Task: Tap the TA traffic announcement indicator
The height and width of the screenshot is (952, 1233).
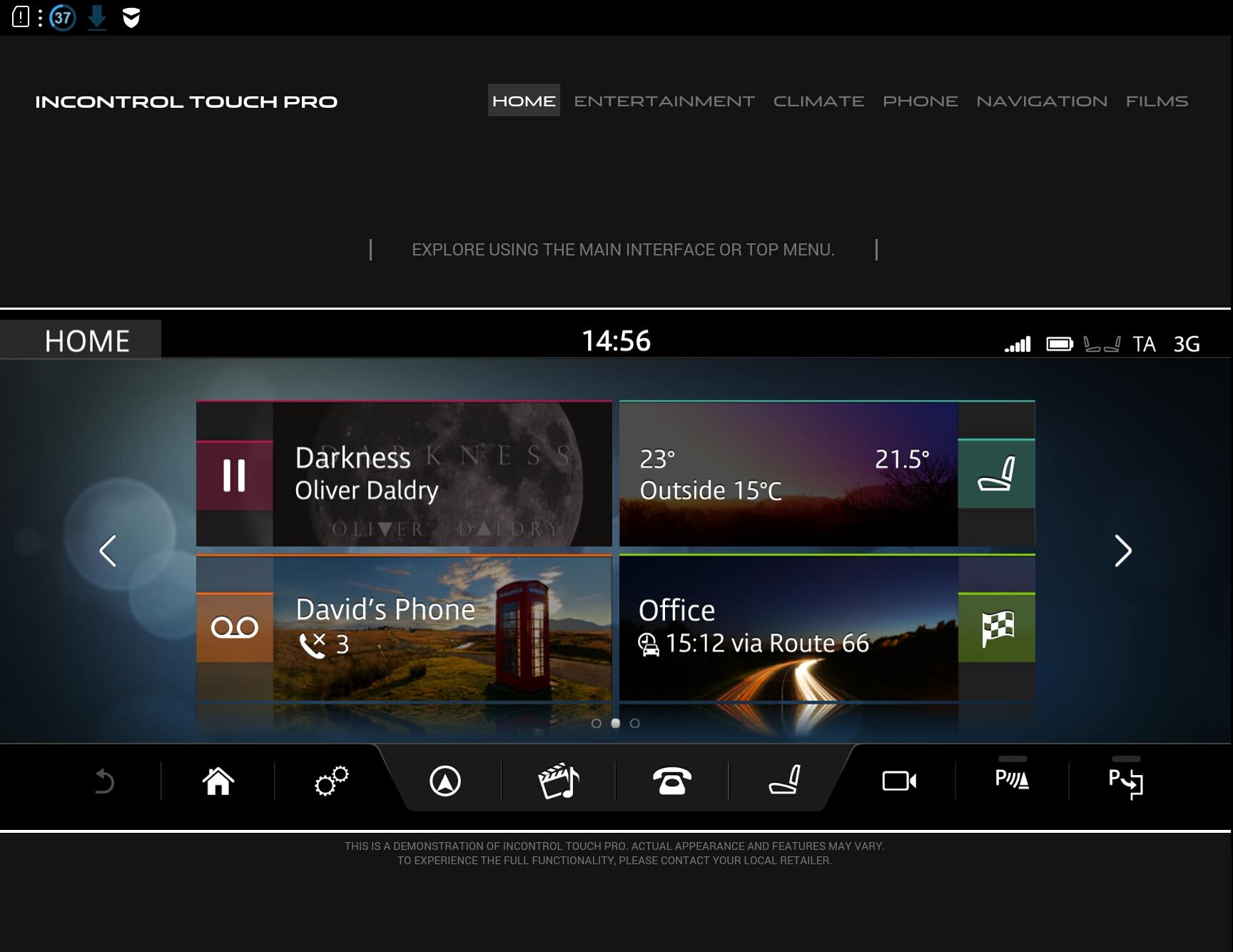Action: [1144, 344]
